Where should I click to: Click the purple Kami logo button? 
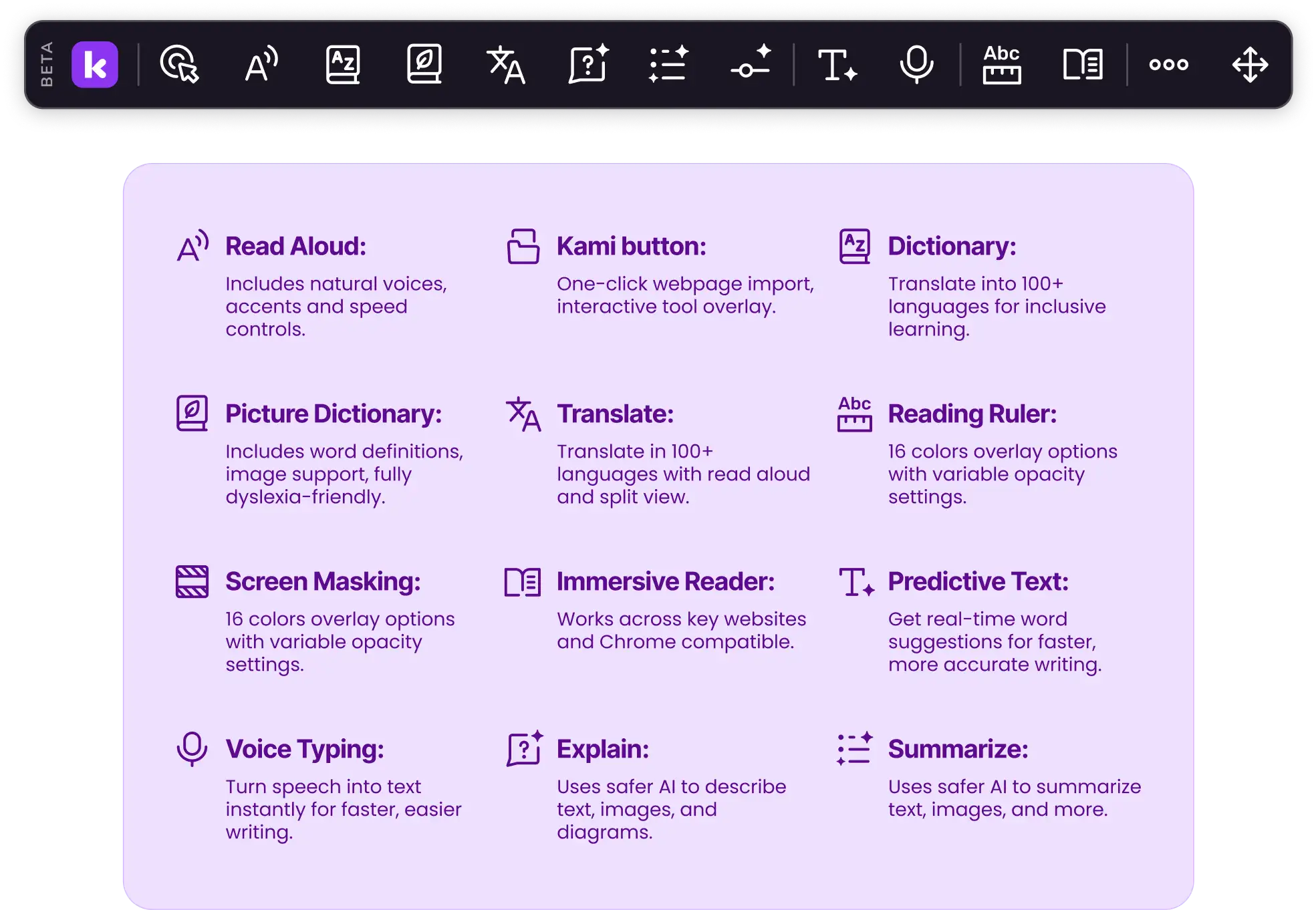coord(95,65)
